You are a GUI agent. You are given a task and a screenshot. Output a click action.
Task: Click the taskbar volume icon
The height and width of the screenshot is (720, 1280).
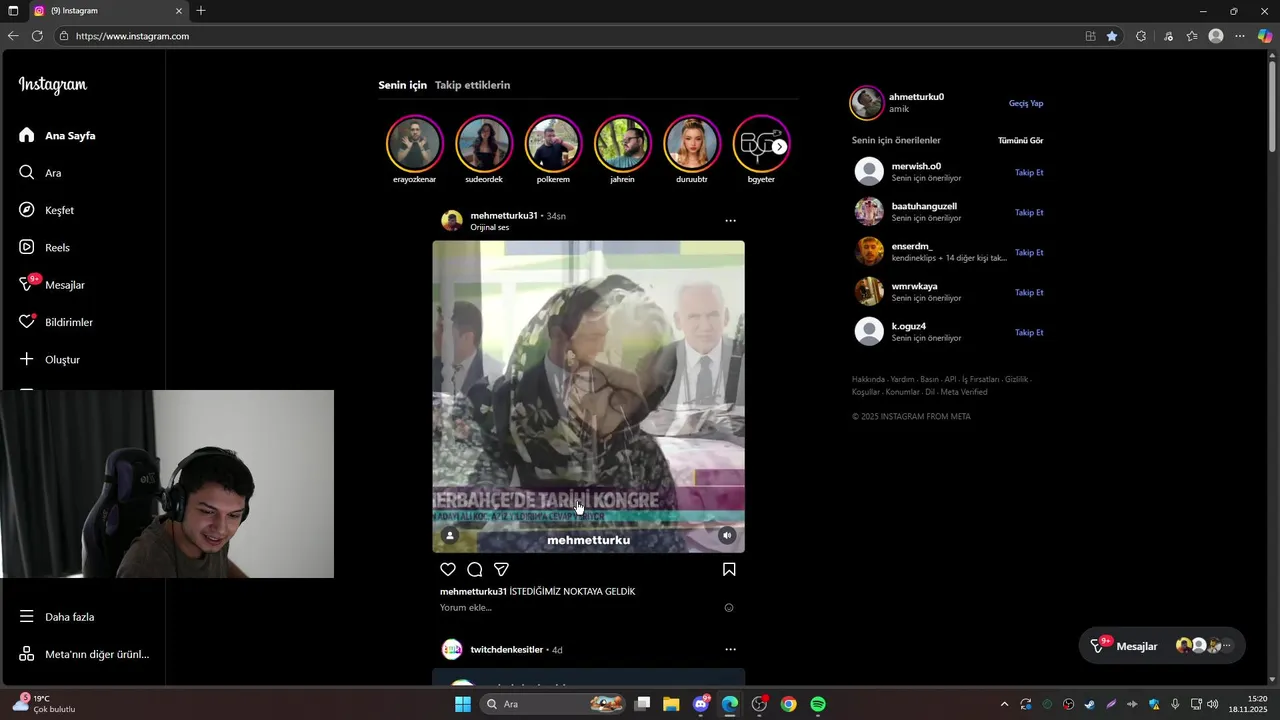pyautogui.click(x=1213, y=704)
